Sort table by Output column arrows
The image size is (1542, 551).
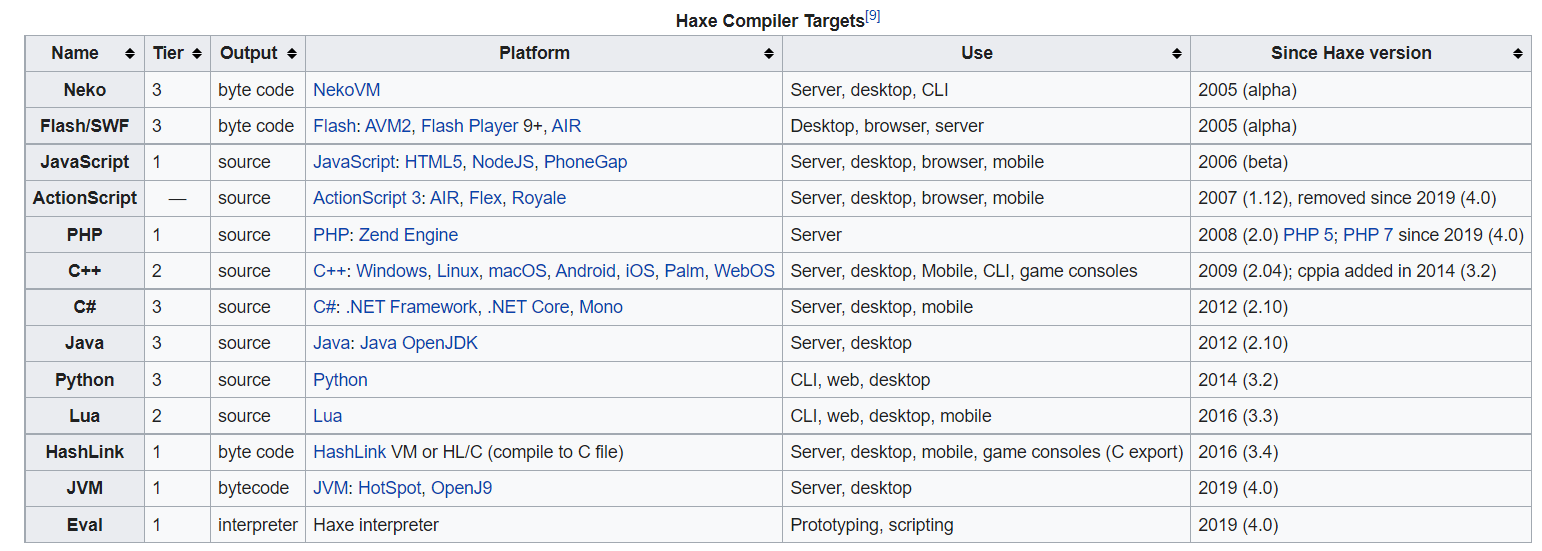click(x=291, y=54)
